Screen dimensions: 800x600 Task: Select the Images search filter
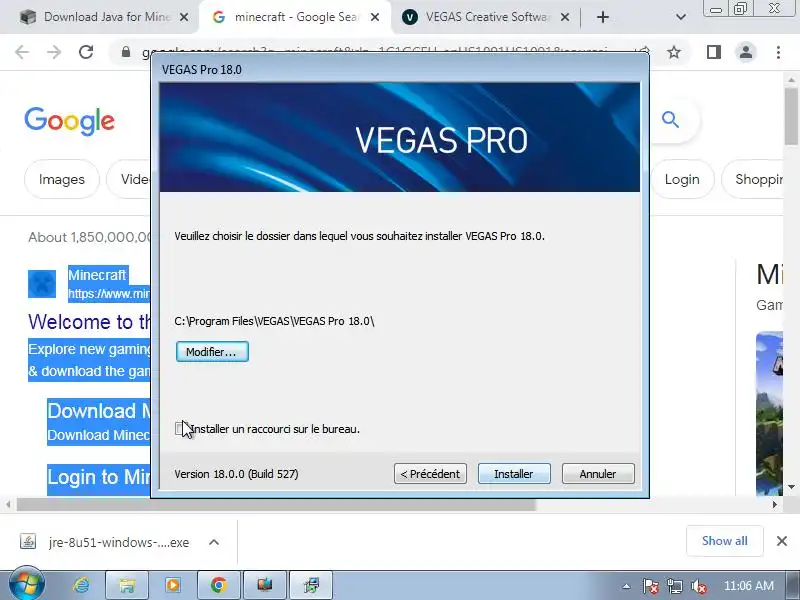(62, 180)
